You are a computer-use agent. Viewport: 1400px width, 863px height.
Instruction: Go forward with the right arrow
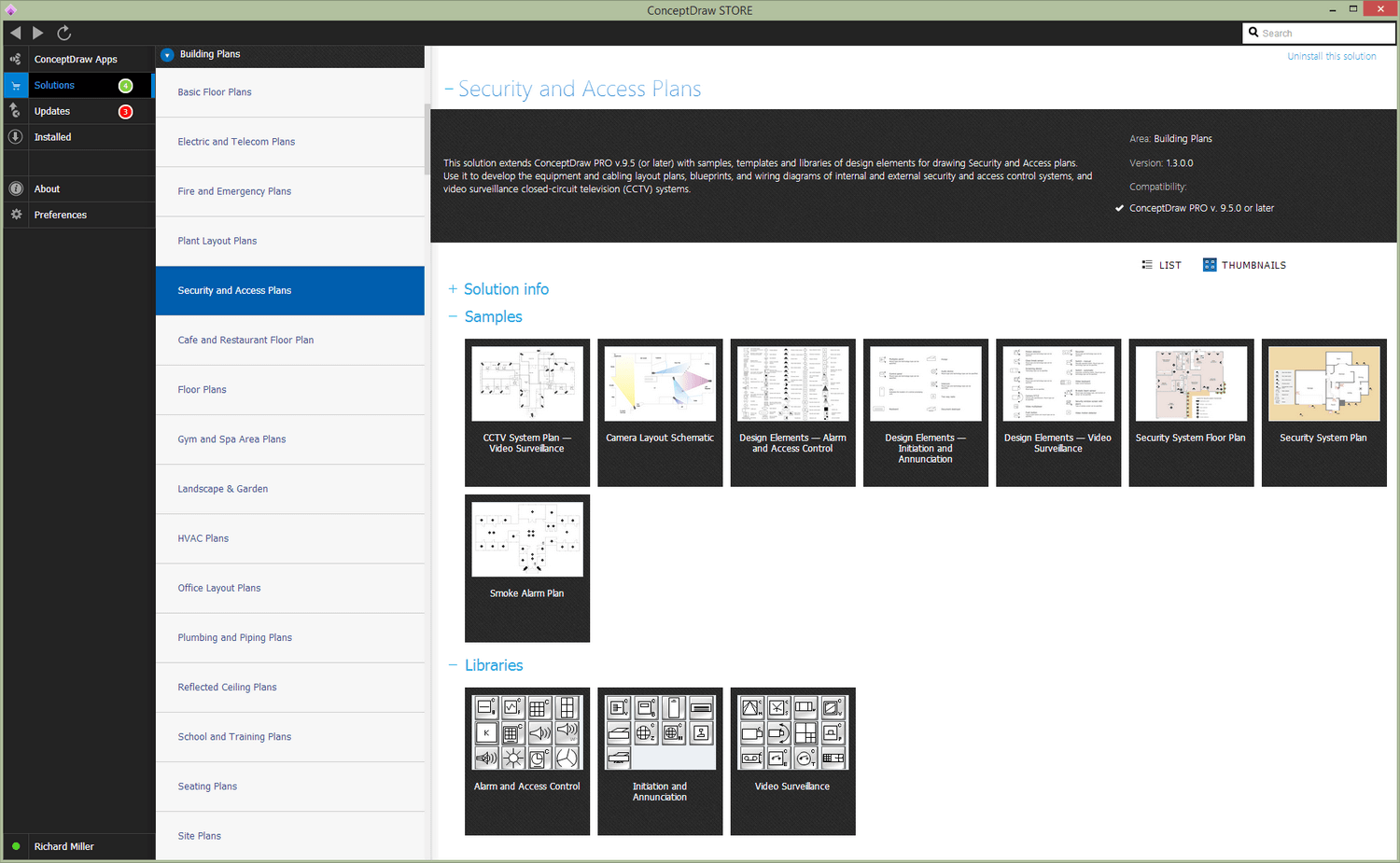[38, 33]
